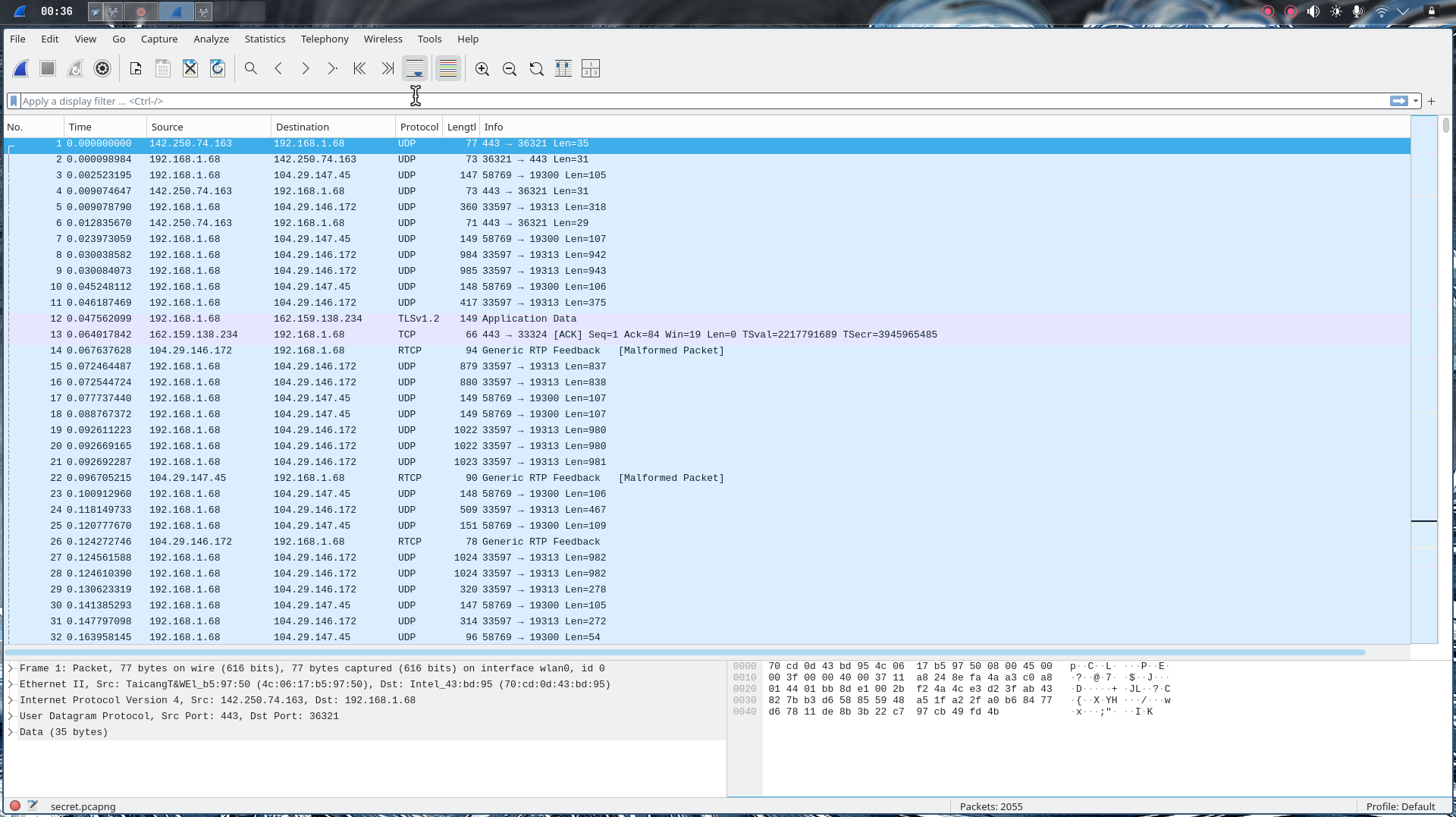This screenshot has height=817, width=1456.
Task: Open the find packet search tool
Action: tap(251, 68)
